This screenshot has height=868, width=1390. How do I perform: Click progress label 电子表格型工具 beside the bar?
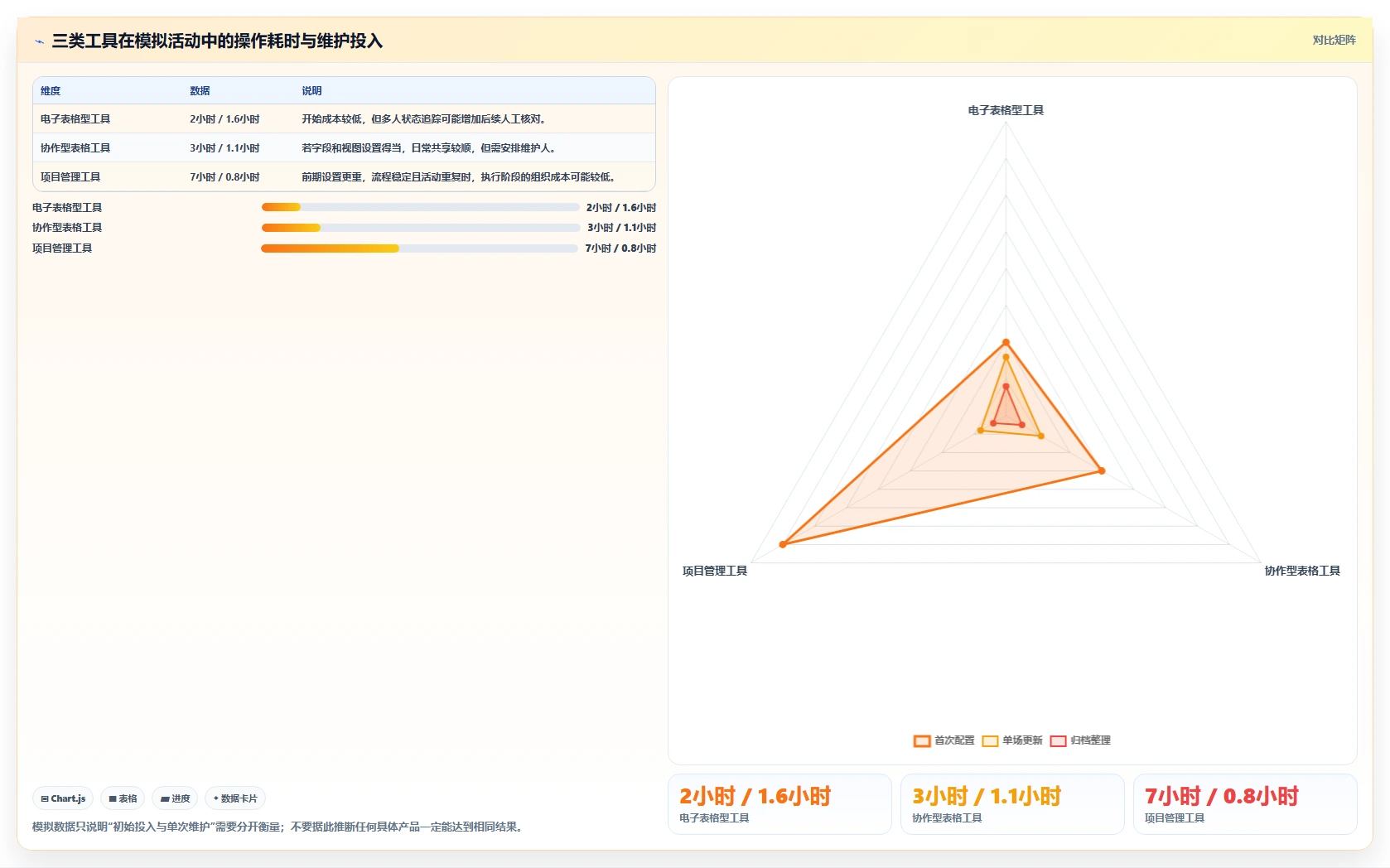(67, 208)
